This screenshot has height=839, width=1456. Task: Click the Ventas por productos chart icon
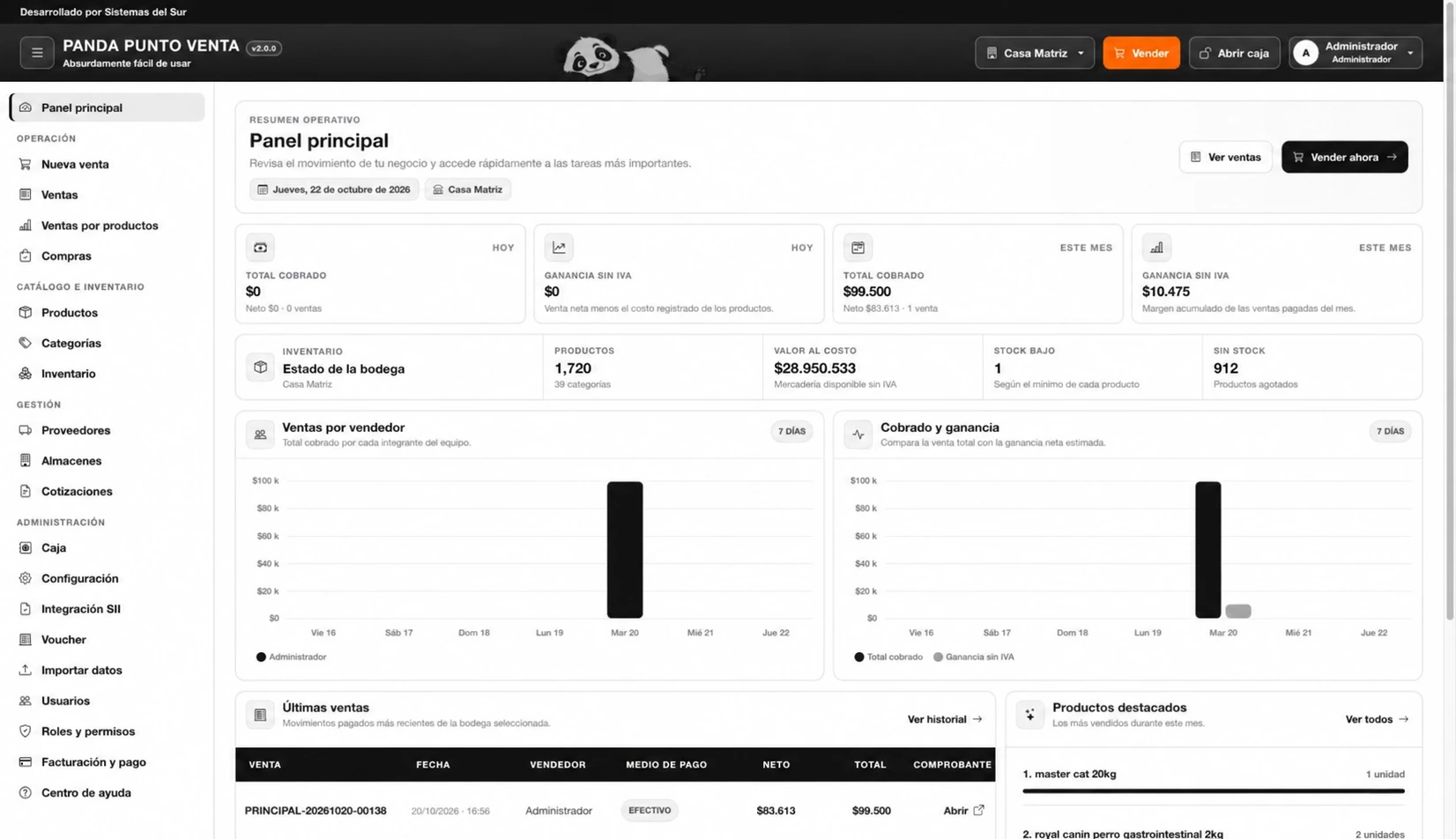point(26,226)
